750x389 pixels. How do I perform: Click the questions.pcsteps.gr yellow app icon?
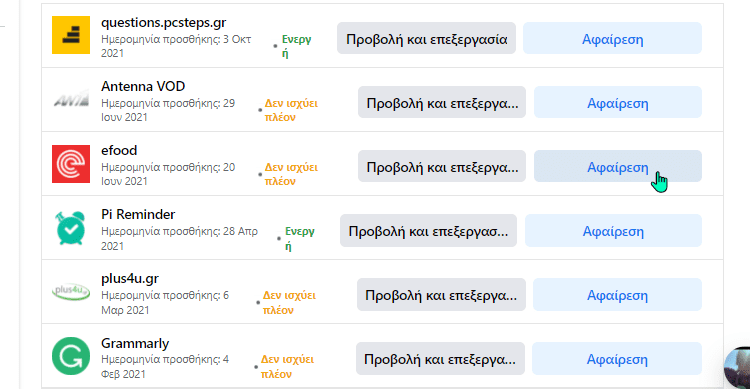(71, 35)
